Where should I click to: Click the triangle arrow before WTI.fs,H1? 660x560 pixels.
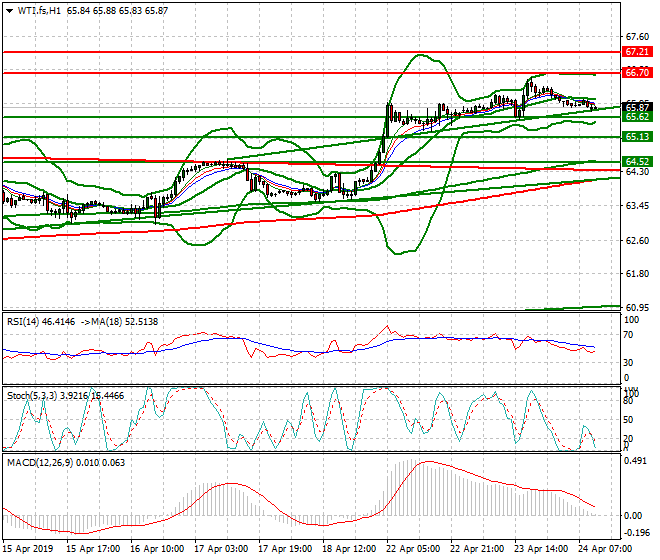pos(10,11)
